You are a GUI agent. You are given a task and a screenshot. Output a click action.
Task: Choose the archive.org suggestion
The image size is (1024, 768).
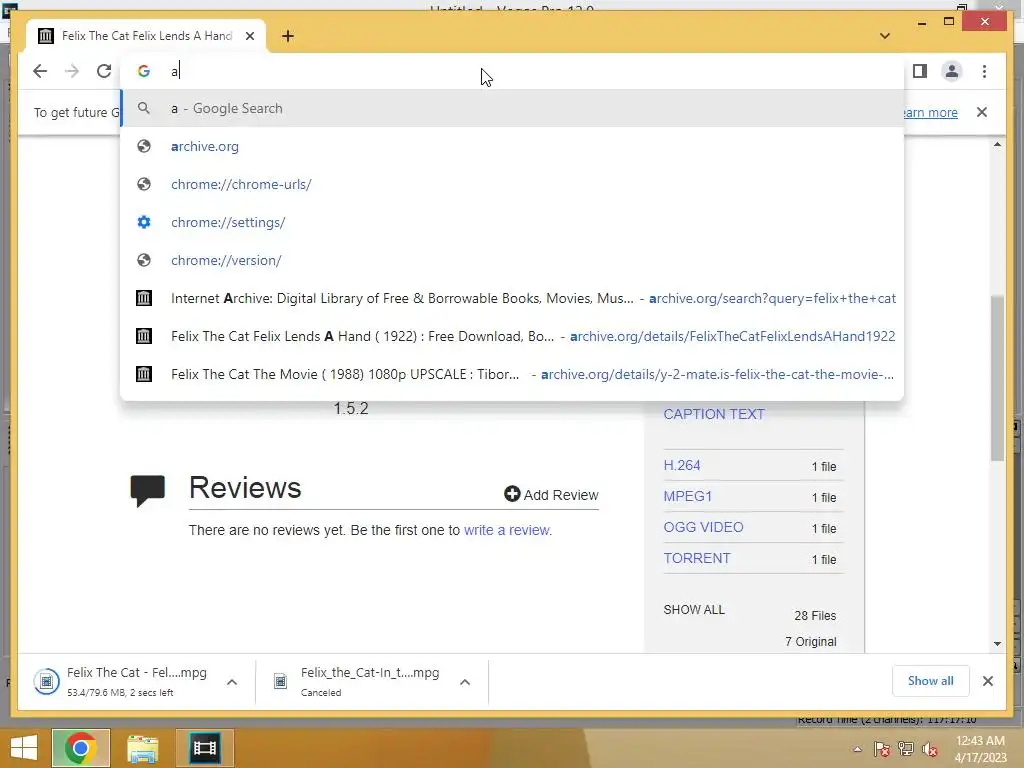point(512,146)
